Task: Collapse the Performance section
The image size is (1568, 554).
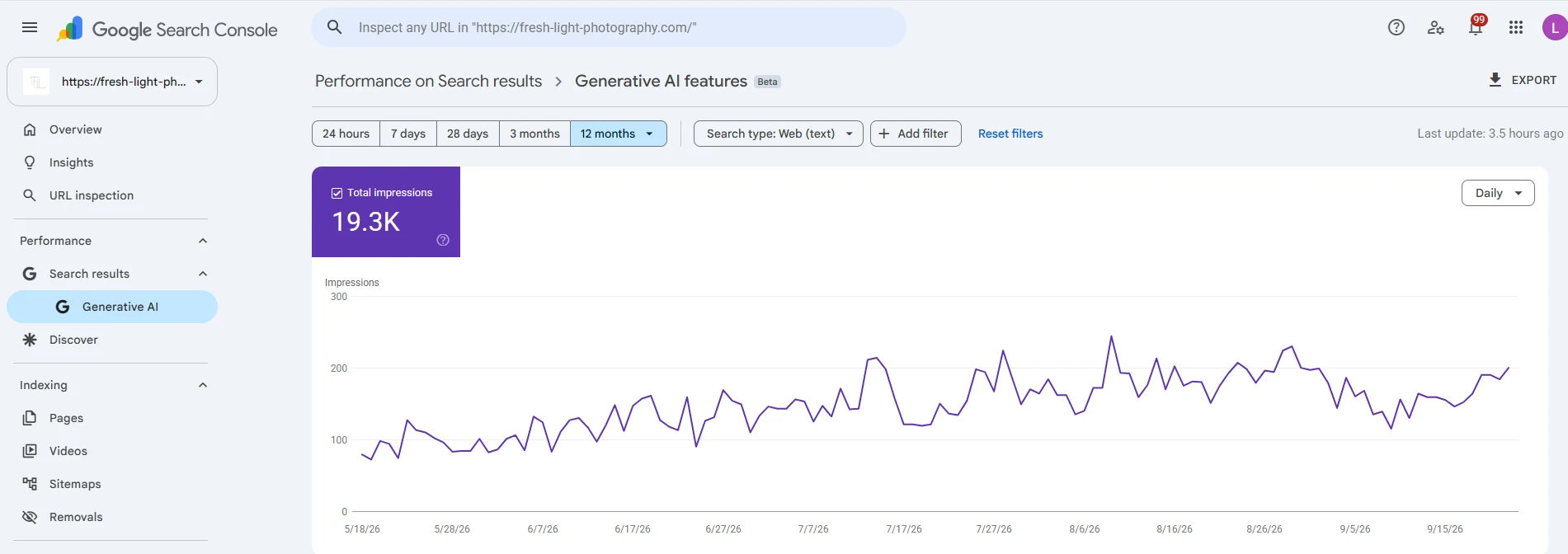Action: tap(203, 241)
